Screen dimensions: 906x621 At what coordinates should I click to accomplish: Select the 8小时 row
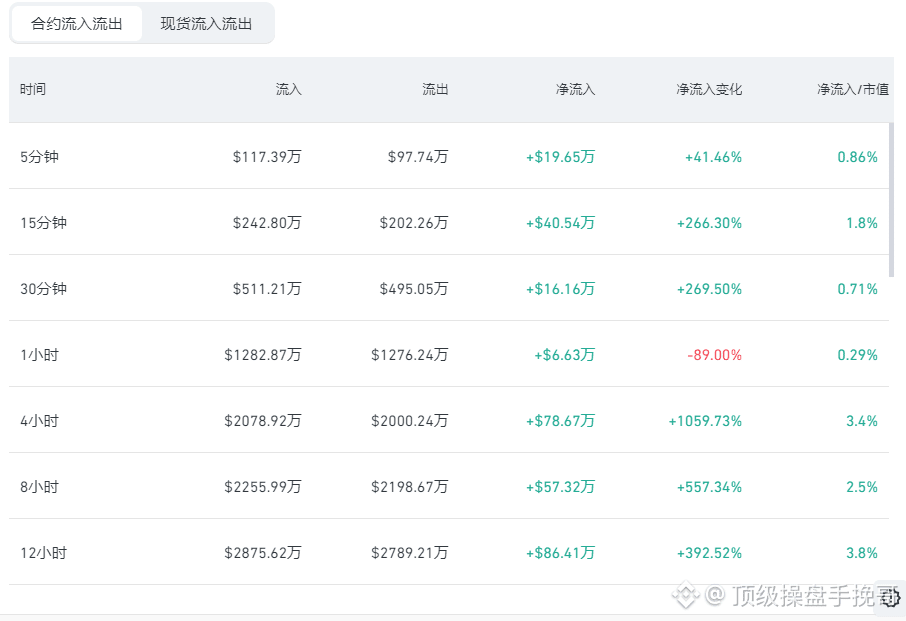(x=449, y=486)
